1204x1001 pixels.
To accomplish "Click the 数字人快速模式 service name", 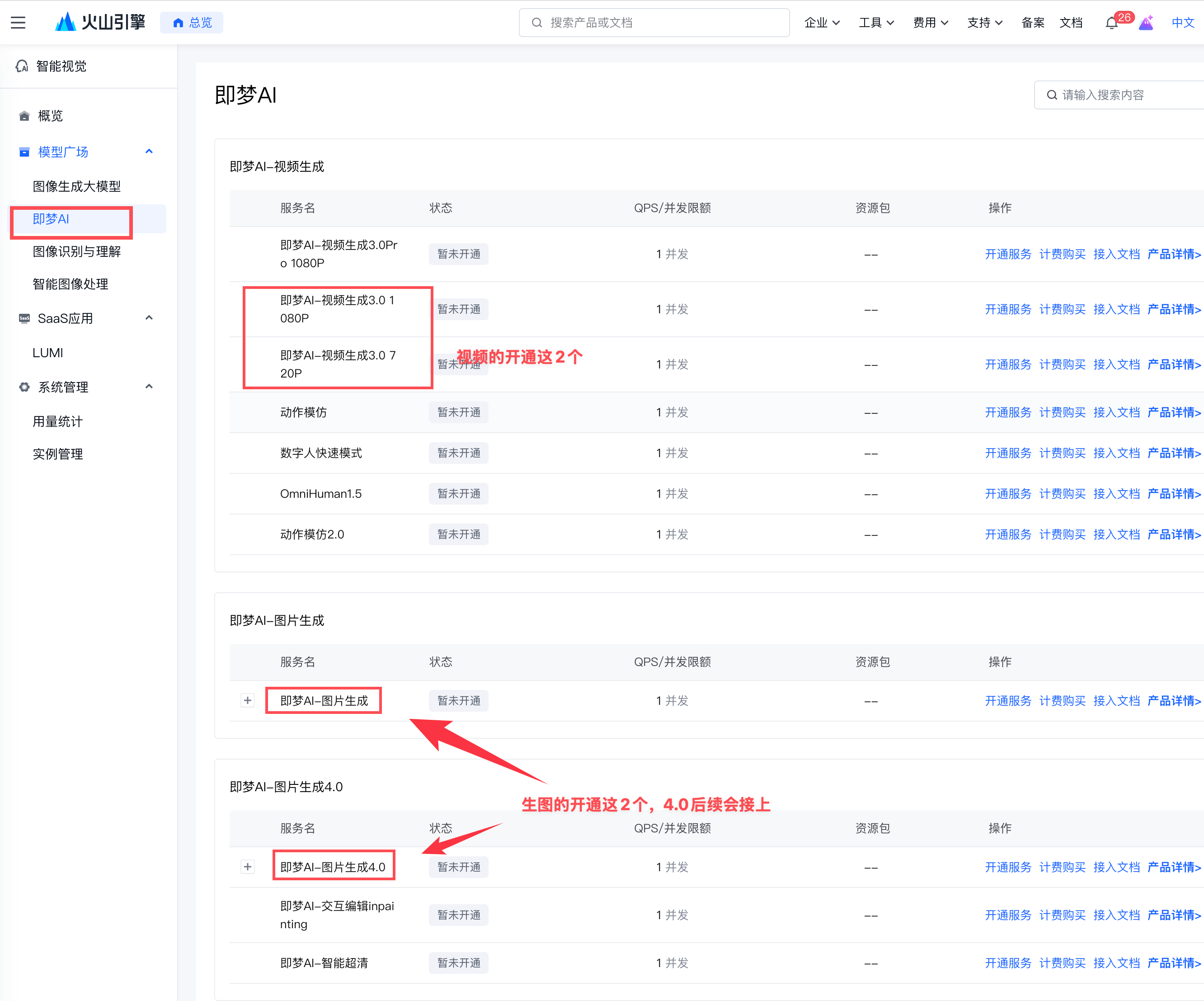I will pyautogui.click(x=321, y=453).
